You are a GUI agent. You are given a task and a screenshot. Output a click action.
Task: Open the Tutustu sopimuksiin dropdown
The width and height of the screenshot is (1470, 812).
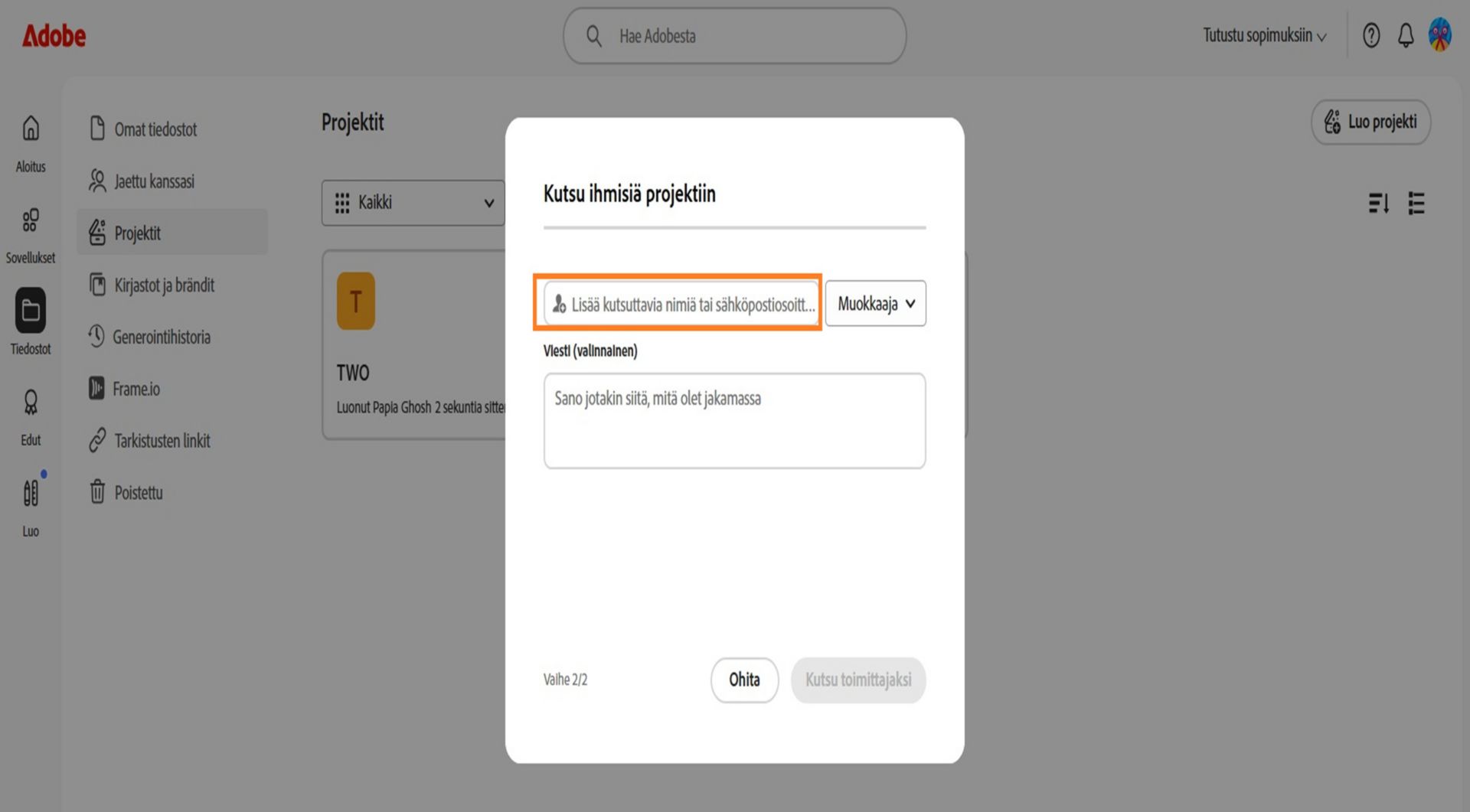[1264, 35]
